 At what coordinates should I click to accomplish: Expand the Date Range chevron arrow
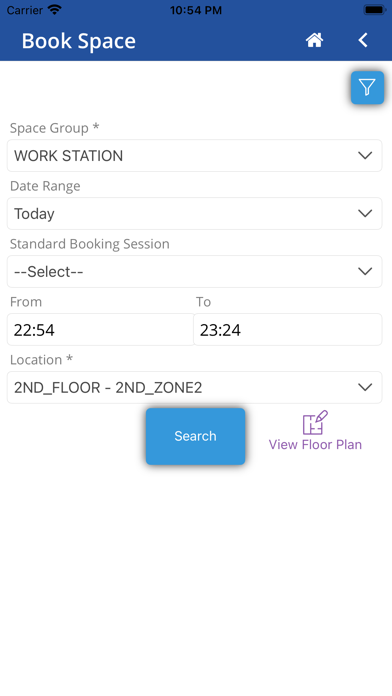(x=365, y=214)
